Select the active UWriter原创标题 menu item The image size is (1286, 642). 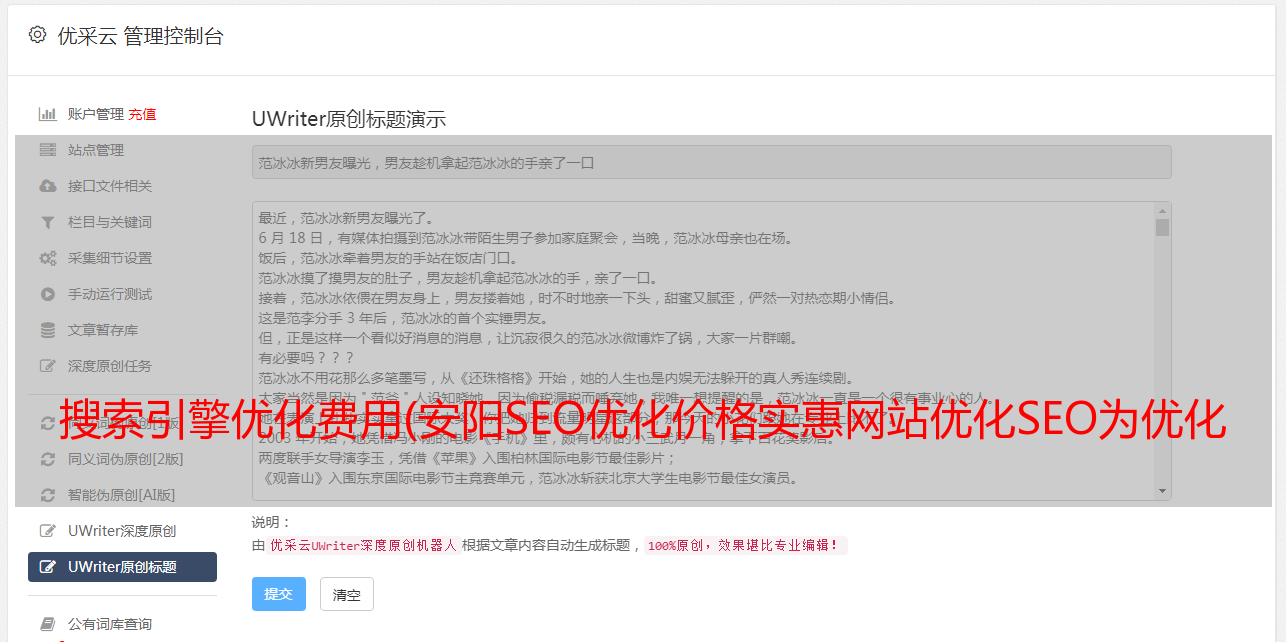pos(122,567)
